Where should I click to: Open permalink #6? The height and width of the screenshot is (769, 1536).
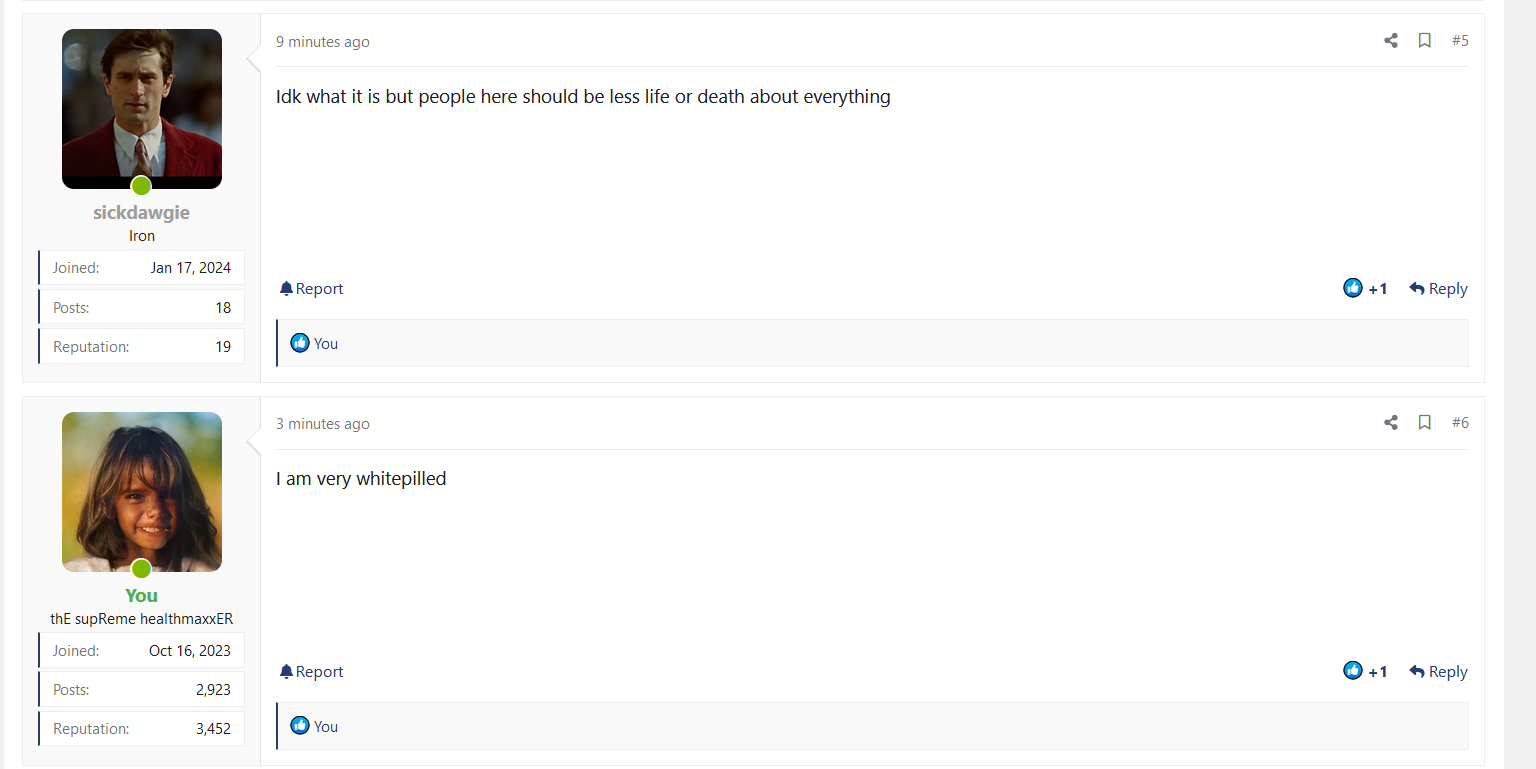click(x=1460, y=423)
